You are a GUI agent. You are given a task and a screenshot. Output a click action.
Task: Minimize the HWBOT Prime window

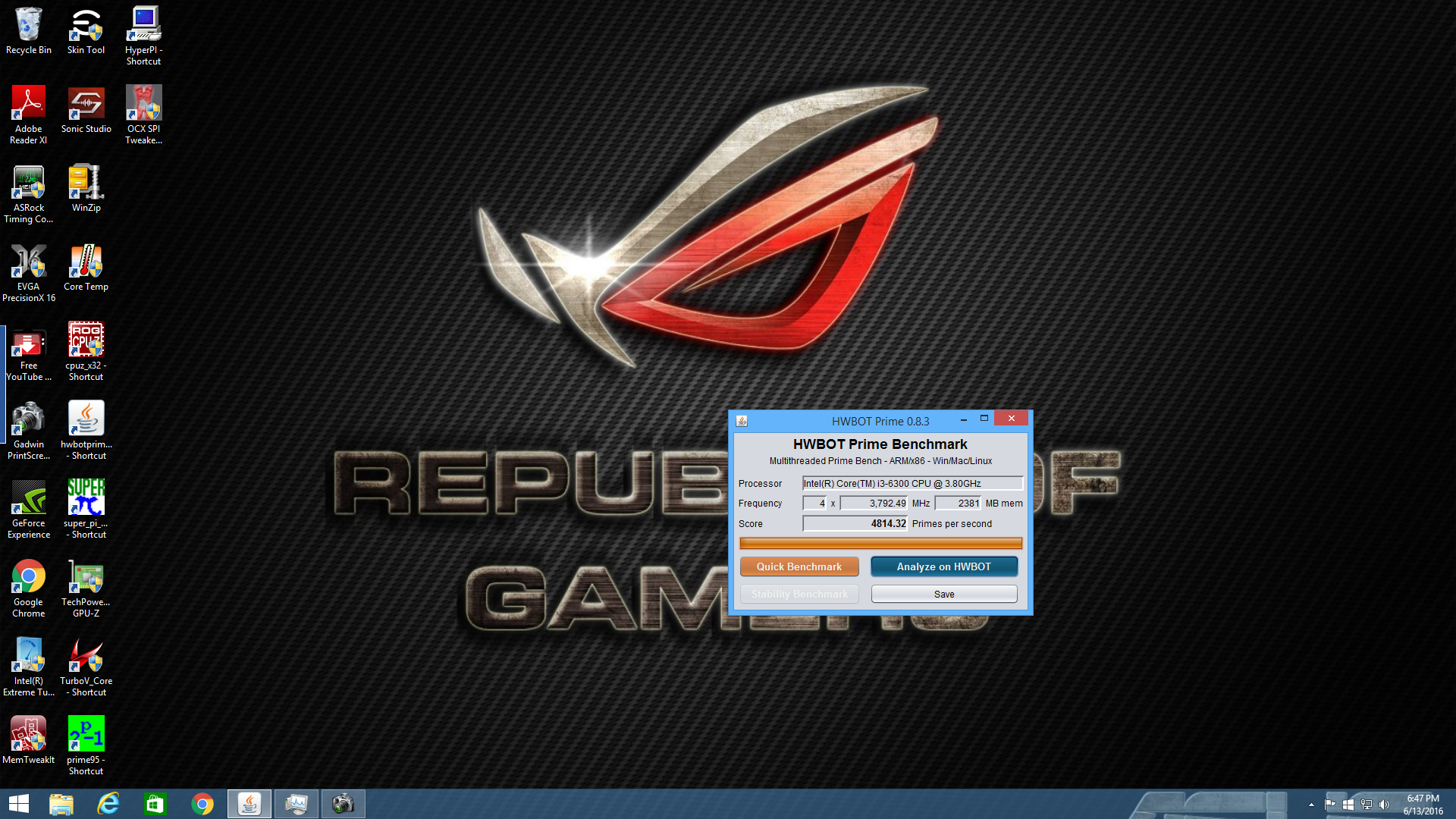tap(964, 419)
